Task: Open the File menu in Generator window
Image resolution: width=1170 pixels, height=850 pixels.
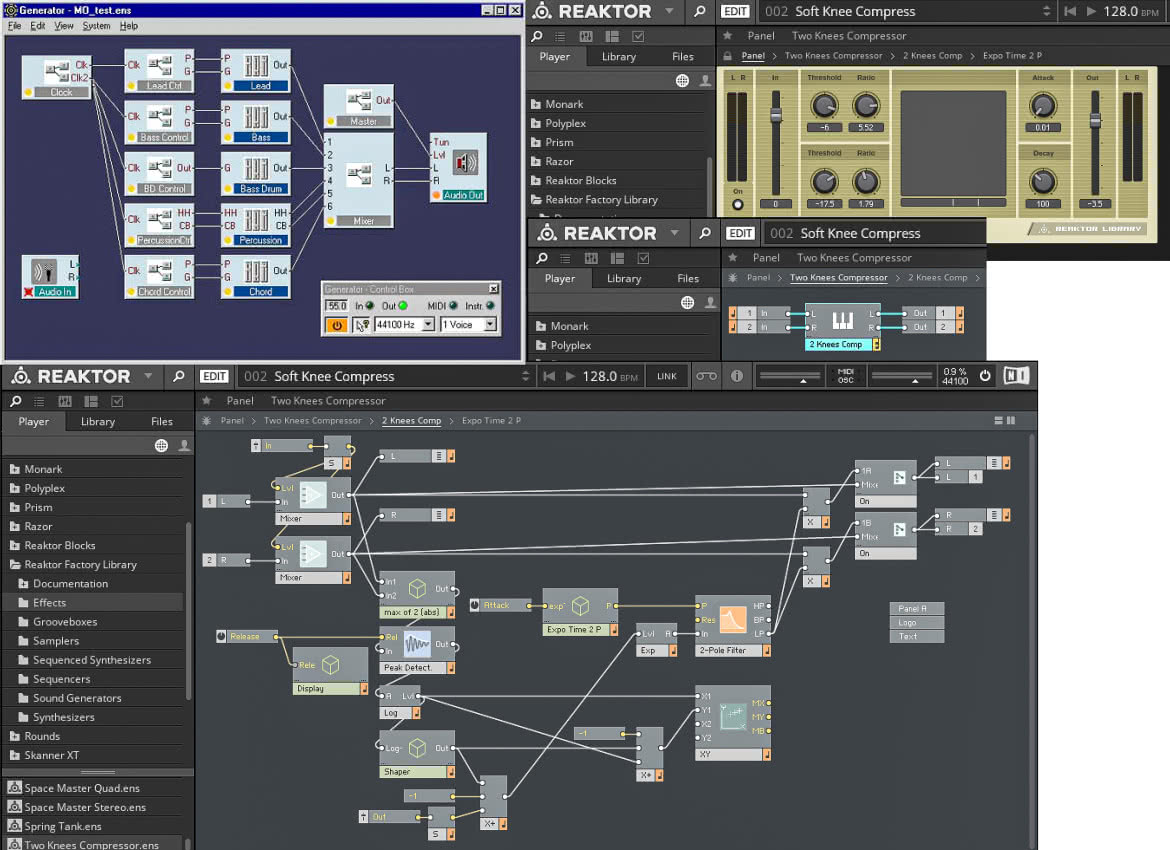Action: (14, 25)
